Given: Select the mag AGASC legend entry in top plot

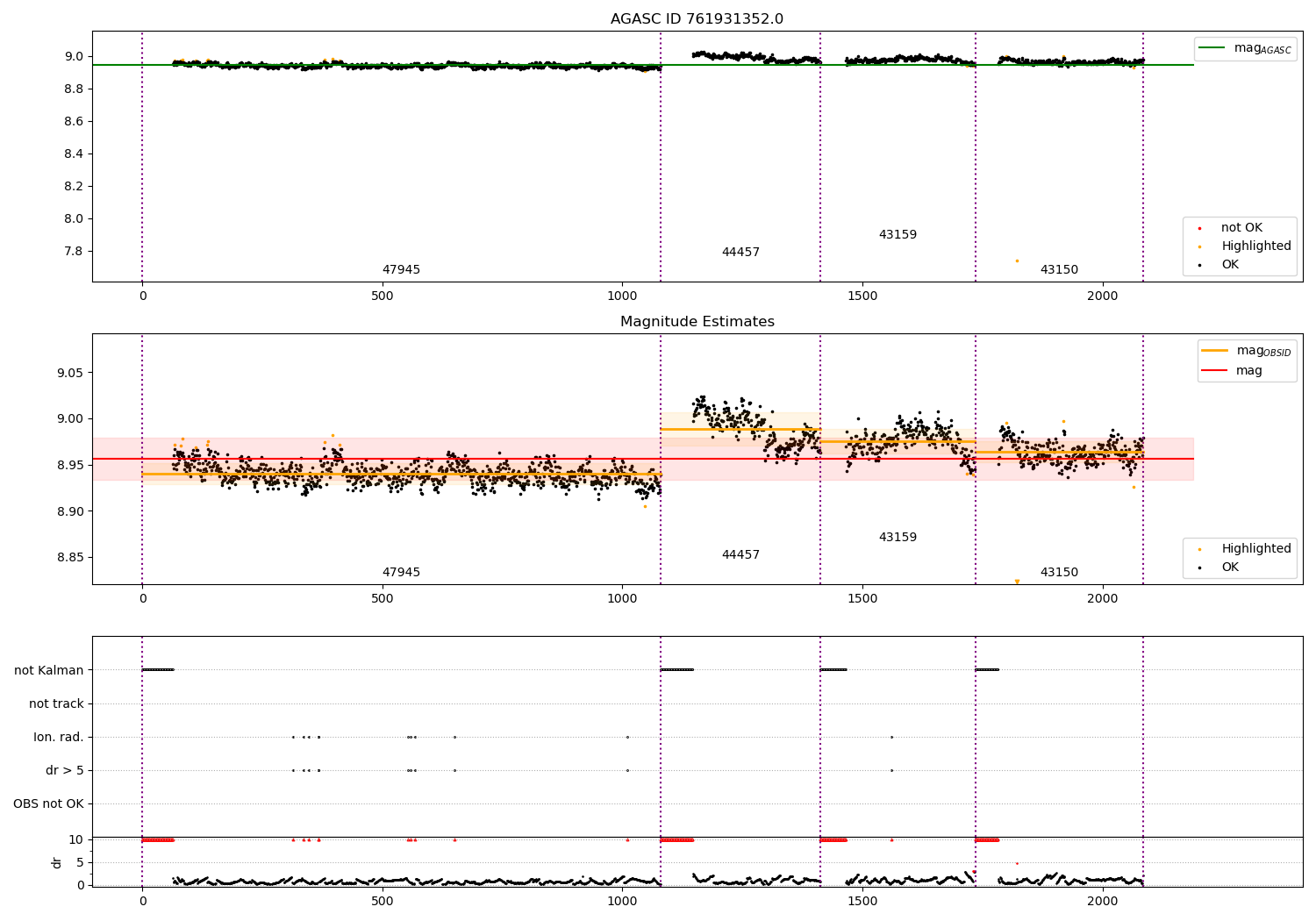Looking at the screenshot, I should pyautogui.click(x=1246, y=48).
